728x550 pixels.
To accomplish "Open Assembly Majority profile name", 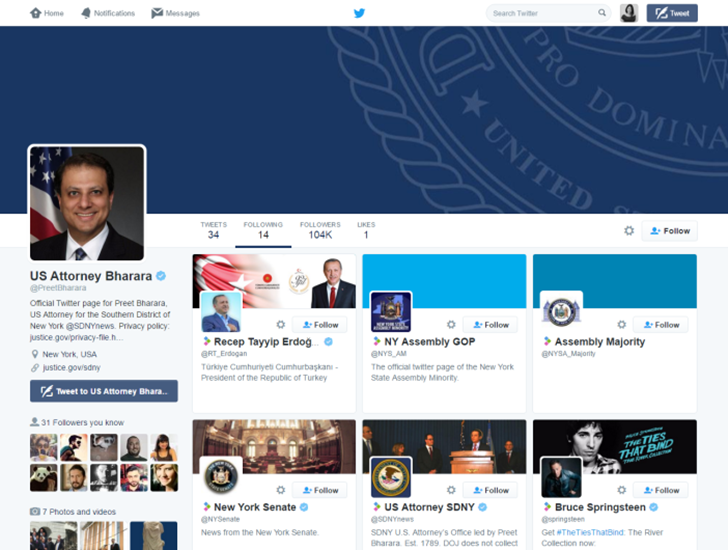I will pos(600,342).
